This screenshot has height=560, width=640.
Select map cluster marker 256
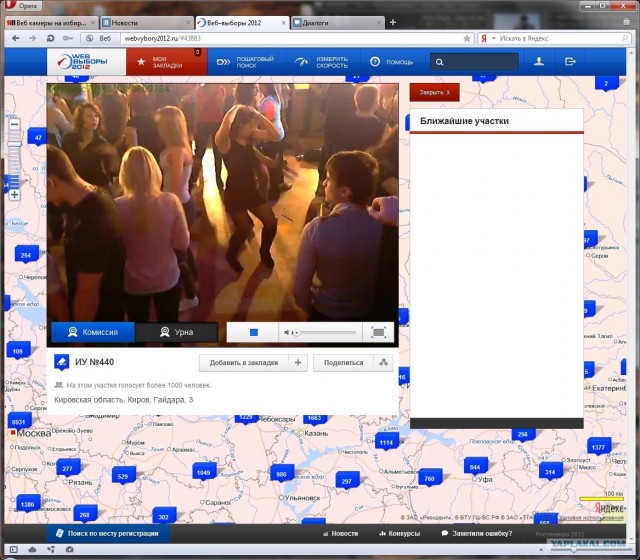[x=523, y=434]
